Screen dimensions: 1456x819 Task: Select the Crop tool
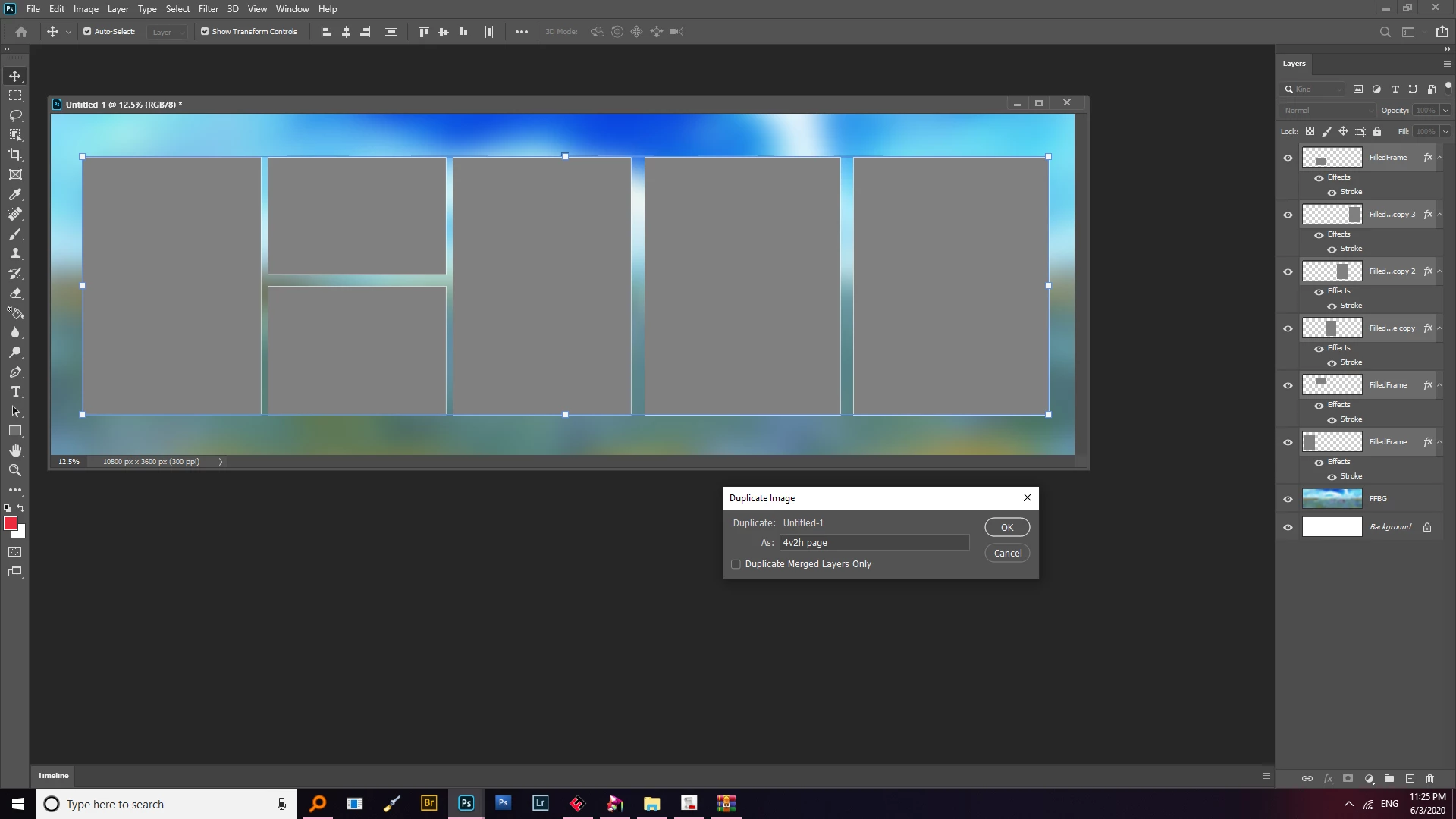pyautogui.click(x=15, y=155)
